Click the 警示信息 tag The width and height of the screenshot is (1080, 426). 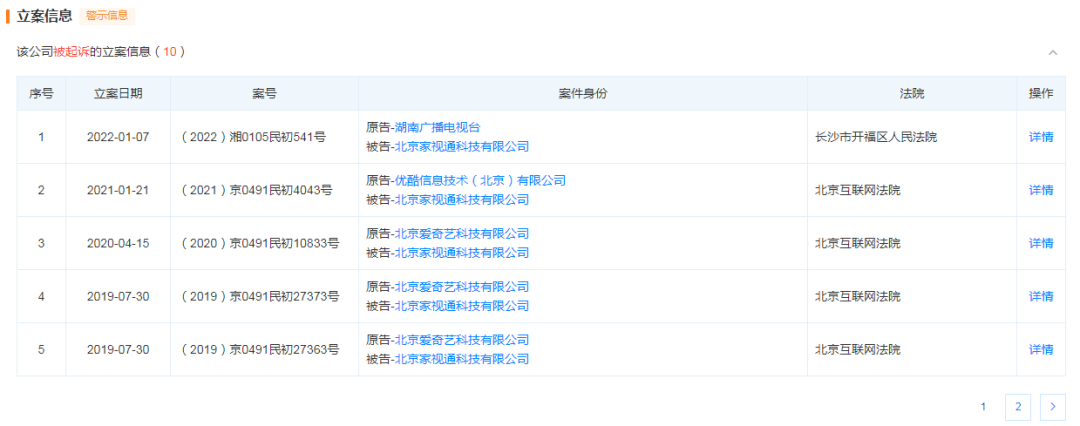[x=107, y=16]
